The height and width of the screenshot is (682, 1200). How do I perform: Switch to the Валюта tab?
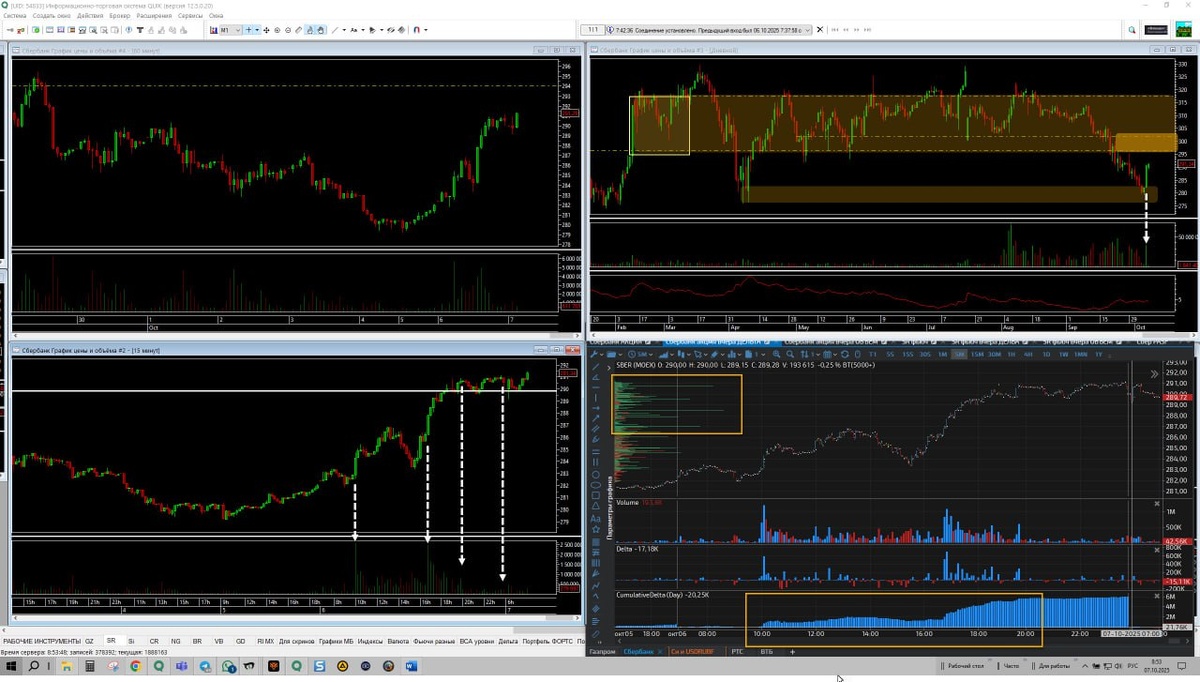(x=398, y=641)
